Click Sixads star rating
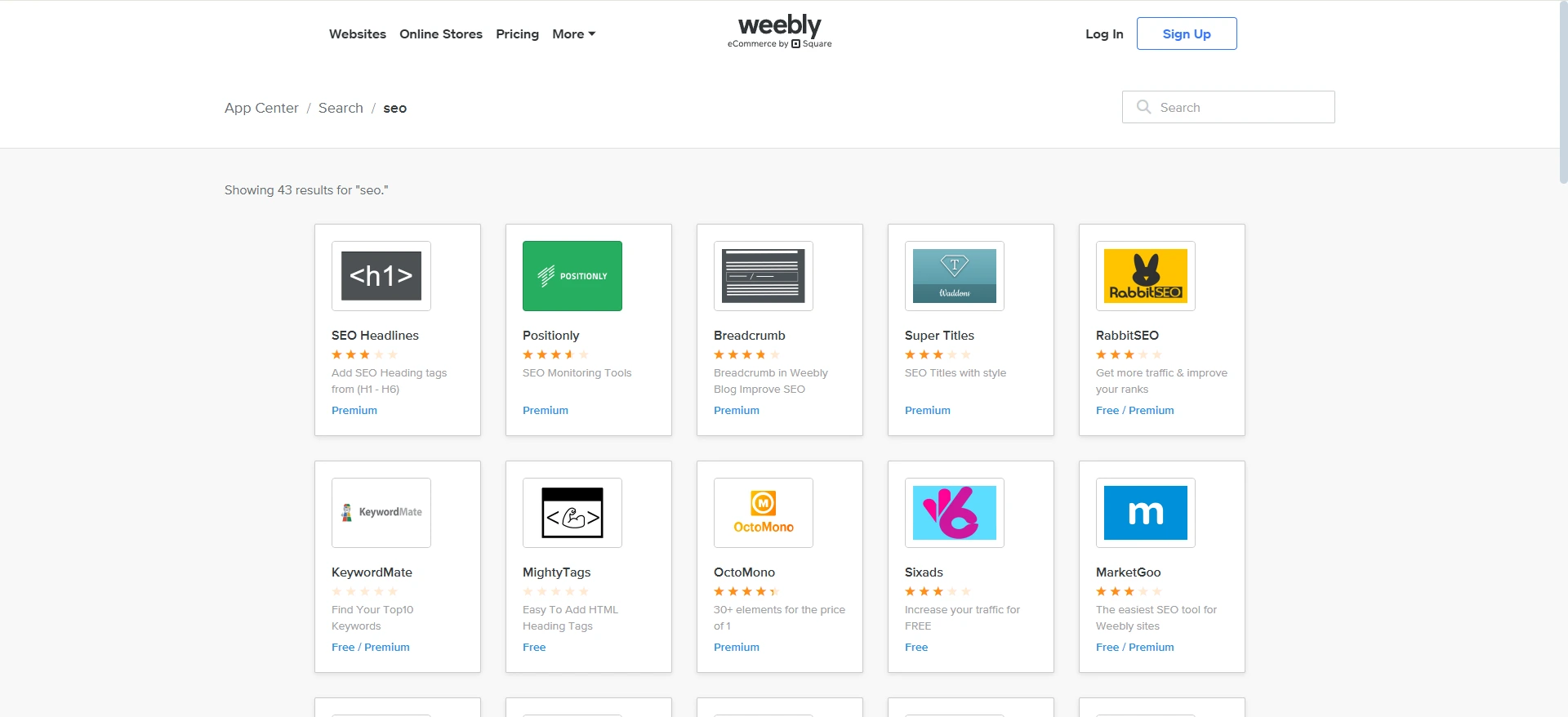This screenshot has height=717, width=1568. (x=938, y=591)
